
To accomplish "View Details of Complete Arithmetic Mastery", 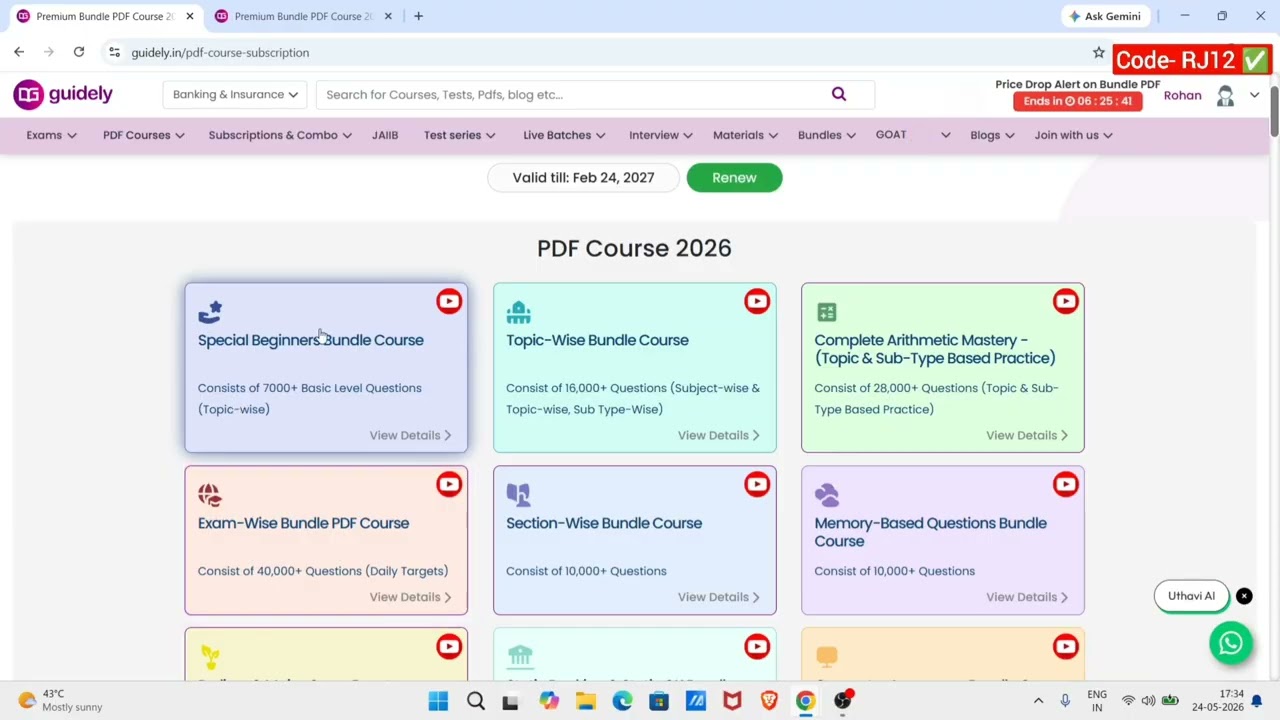I will coord(1027,435).
